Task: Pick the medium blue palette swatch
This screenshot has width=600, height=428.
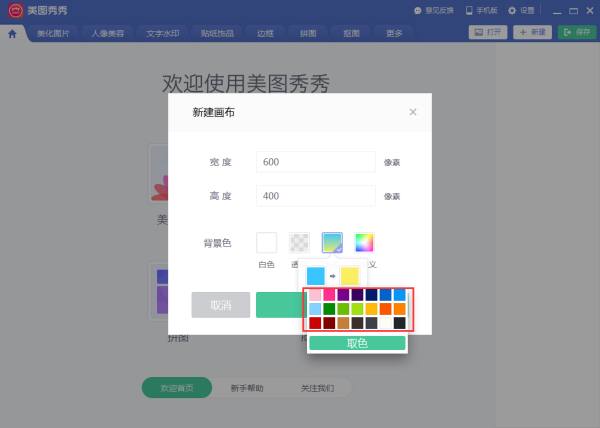Action: (x=385, y=295)
